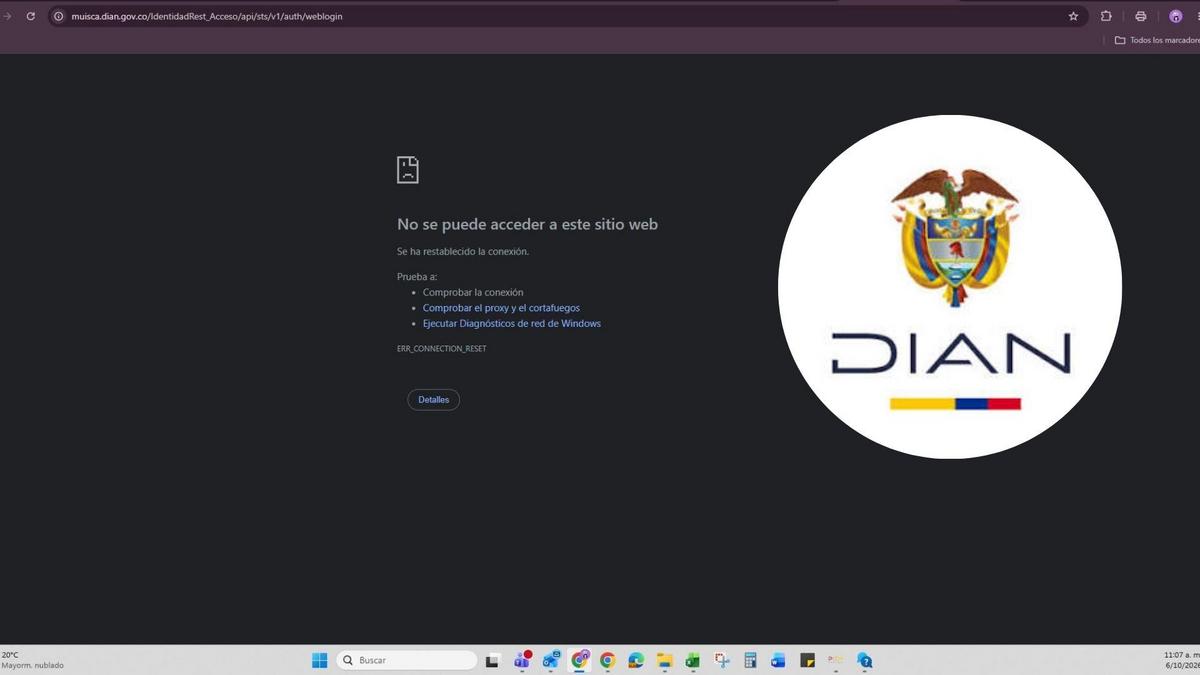This screenshot has width=1200, height=675.
Task: Click 'Comprobar la conexión' list item
Action: coord(473,292)
